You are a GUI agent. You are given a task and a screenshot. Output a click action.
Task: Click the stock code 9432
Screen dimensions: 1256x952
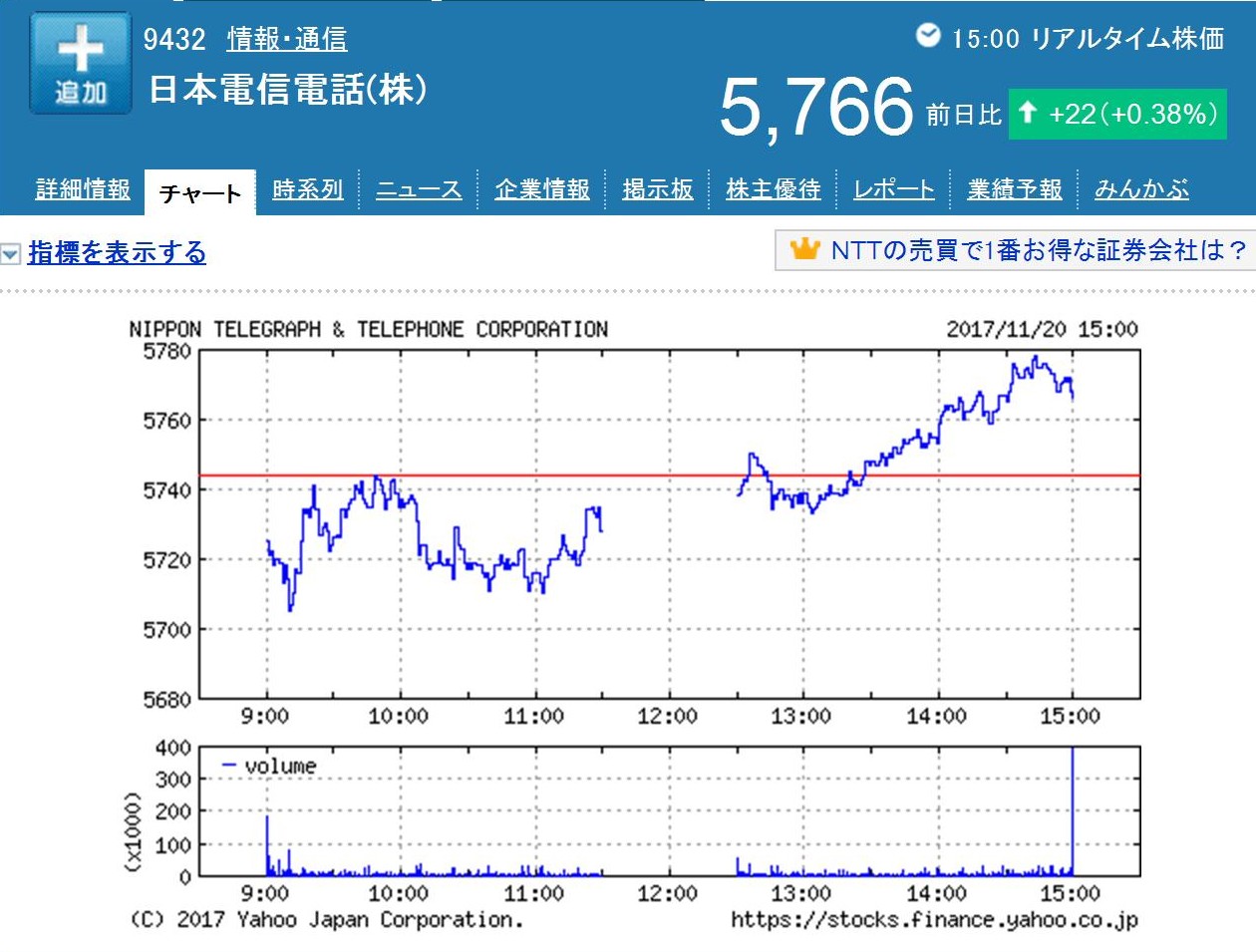(174, 39)
